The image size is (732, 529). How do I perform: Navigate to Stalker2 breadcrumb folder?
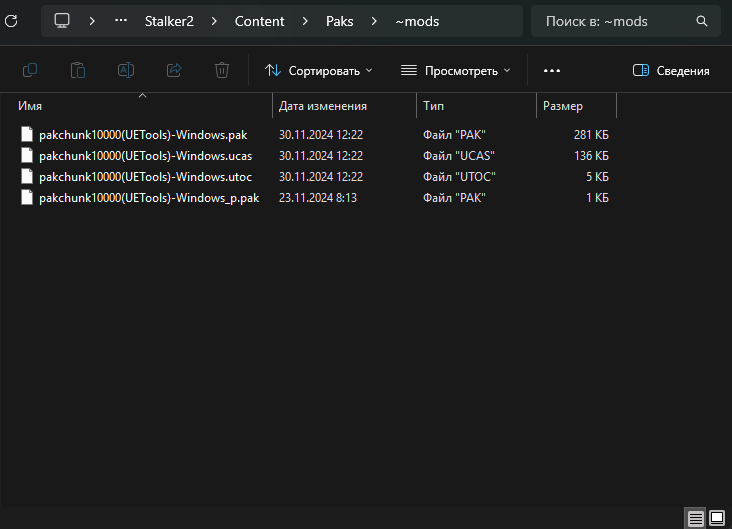click(x=169, y=21)
